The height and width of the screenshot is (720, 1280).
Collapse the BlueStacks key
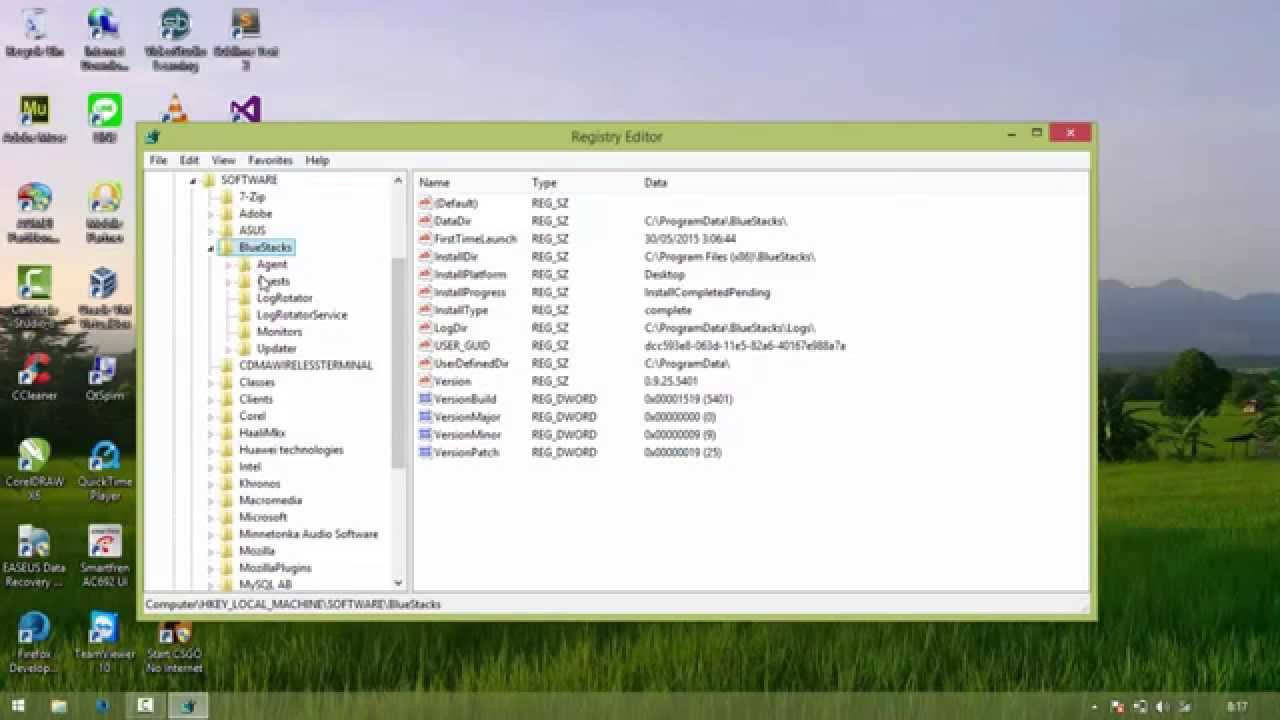(x=210, y=248)
